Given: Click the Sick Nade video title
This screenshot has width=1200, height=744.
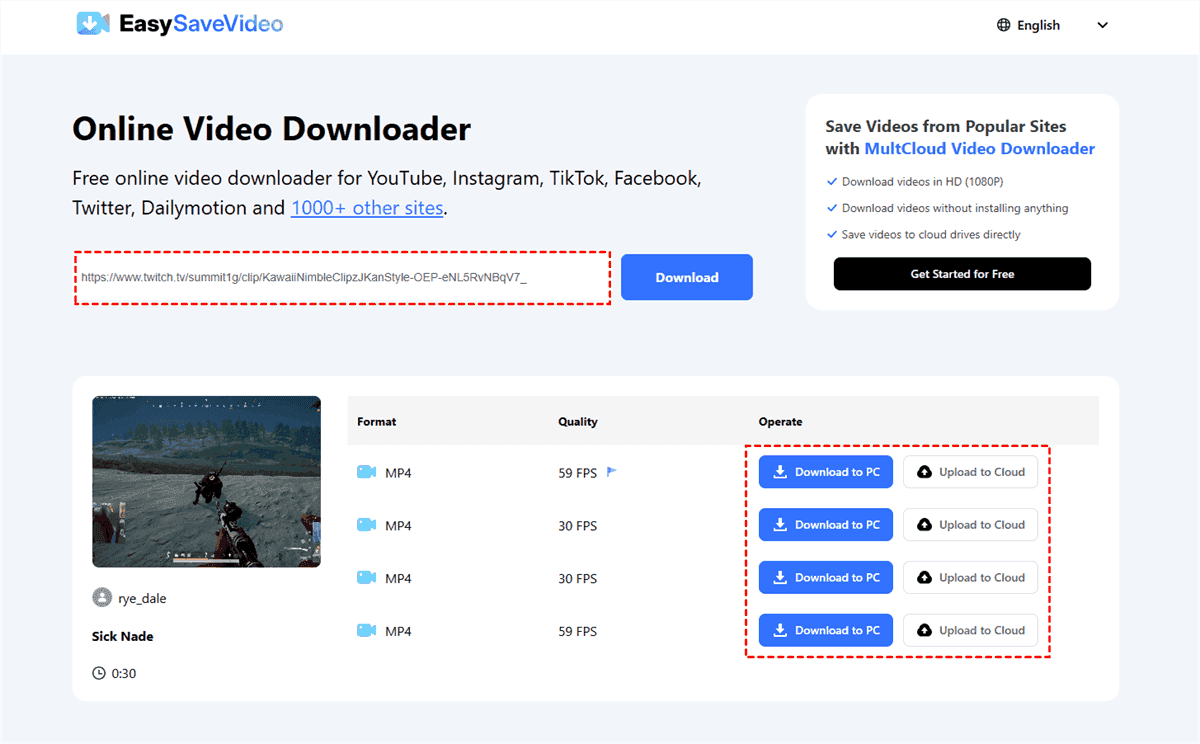Looking at the screenshot, I should (123, 636).
